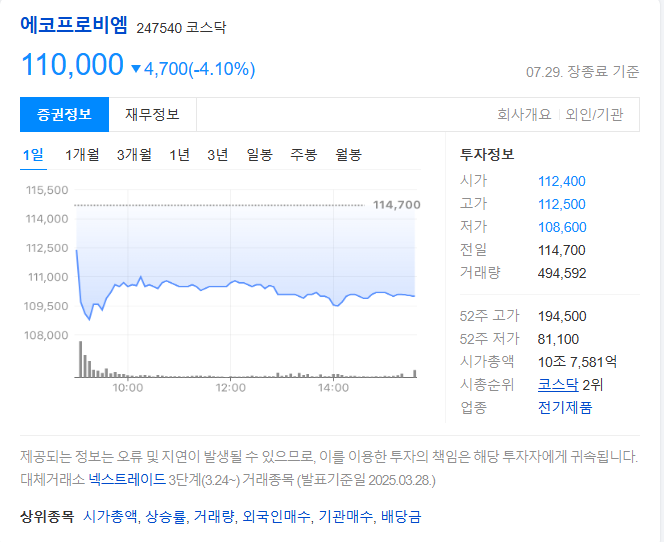This screenshot has height=542, width=664.
Task: Click the stock code 247540 코스닥
Action: [x=181, y=28]
